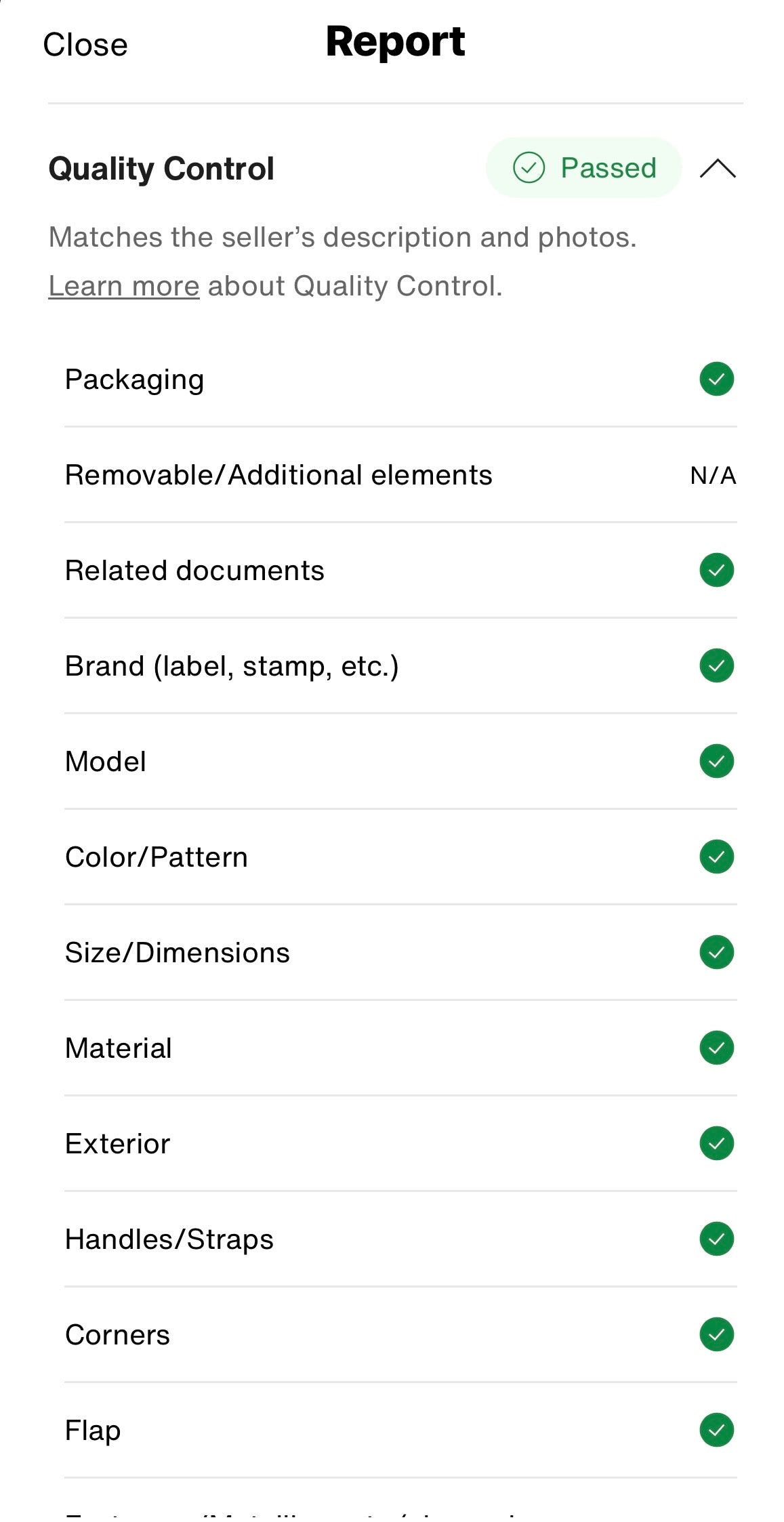Click the Material row green checkmark
This screenshot has width=784, height=1522.
(716, 1048)
